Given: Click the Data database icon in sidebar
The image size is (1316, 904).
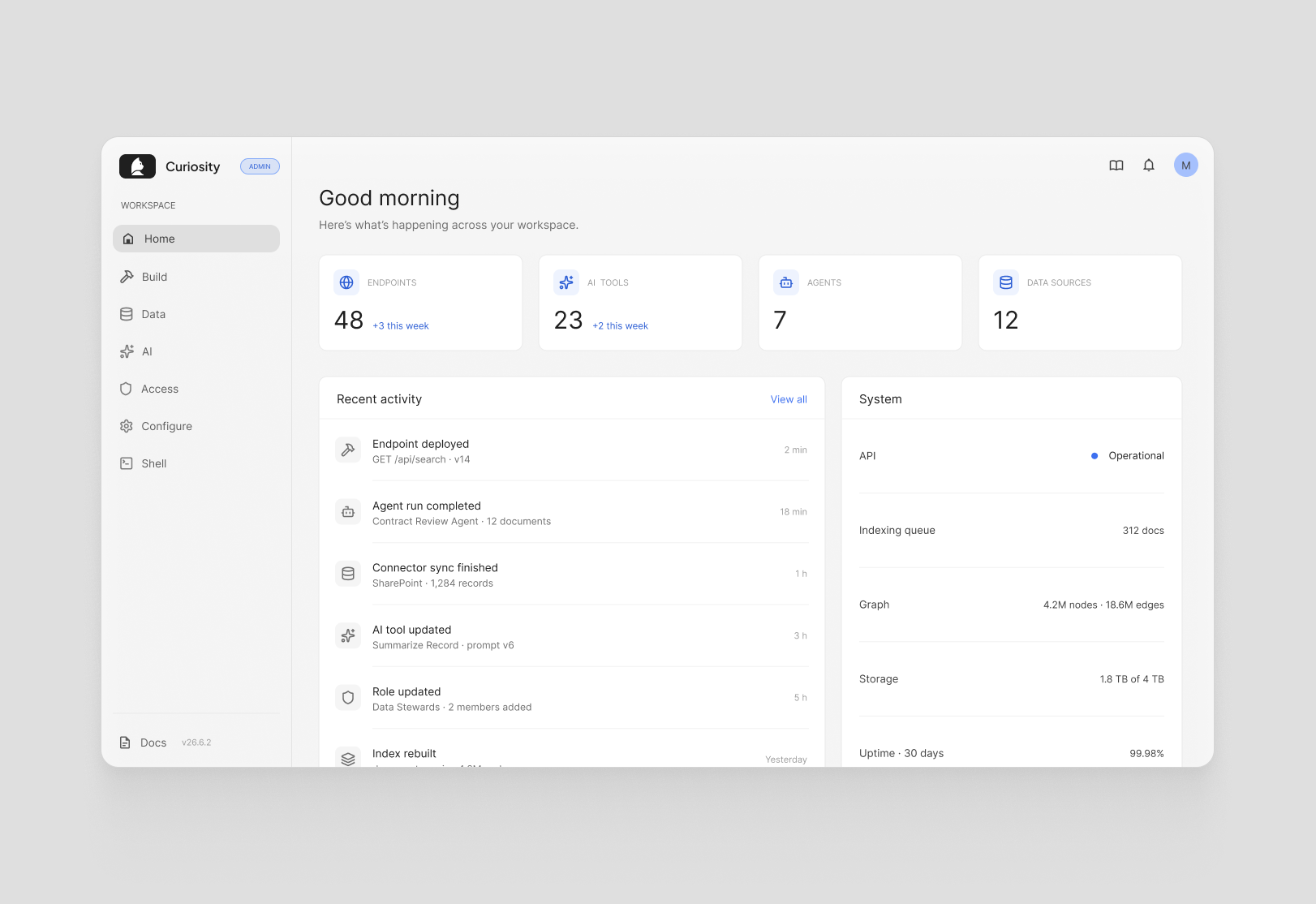Looking at the screenshot, I should [127, 314].
